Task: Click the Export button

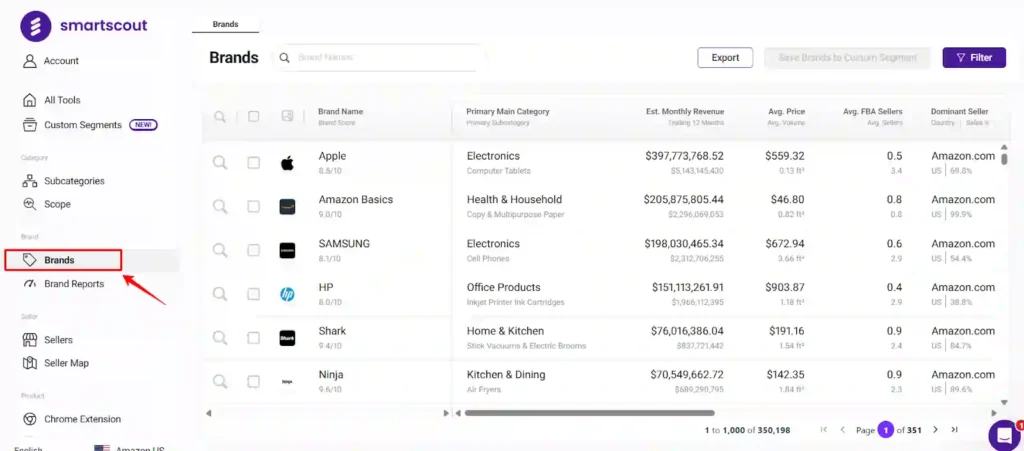Action: point(725,57)
